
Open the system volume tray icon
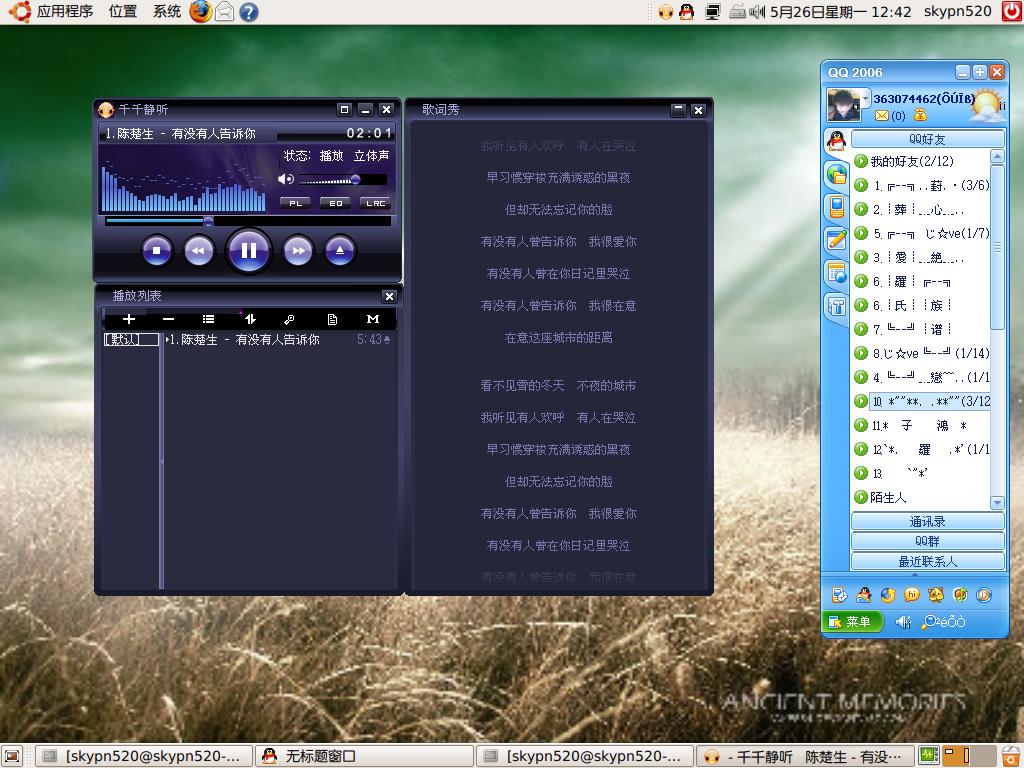click(x=757, y=12)
